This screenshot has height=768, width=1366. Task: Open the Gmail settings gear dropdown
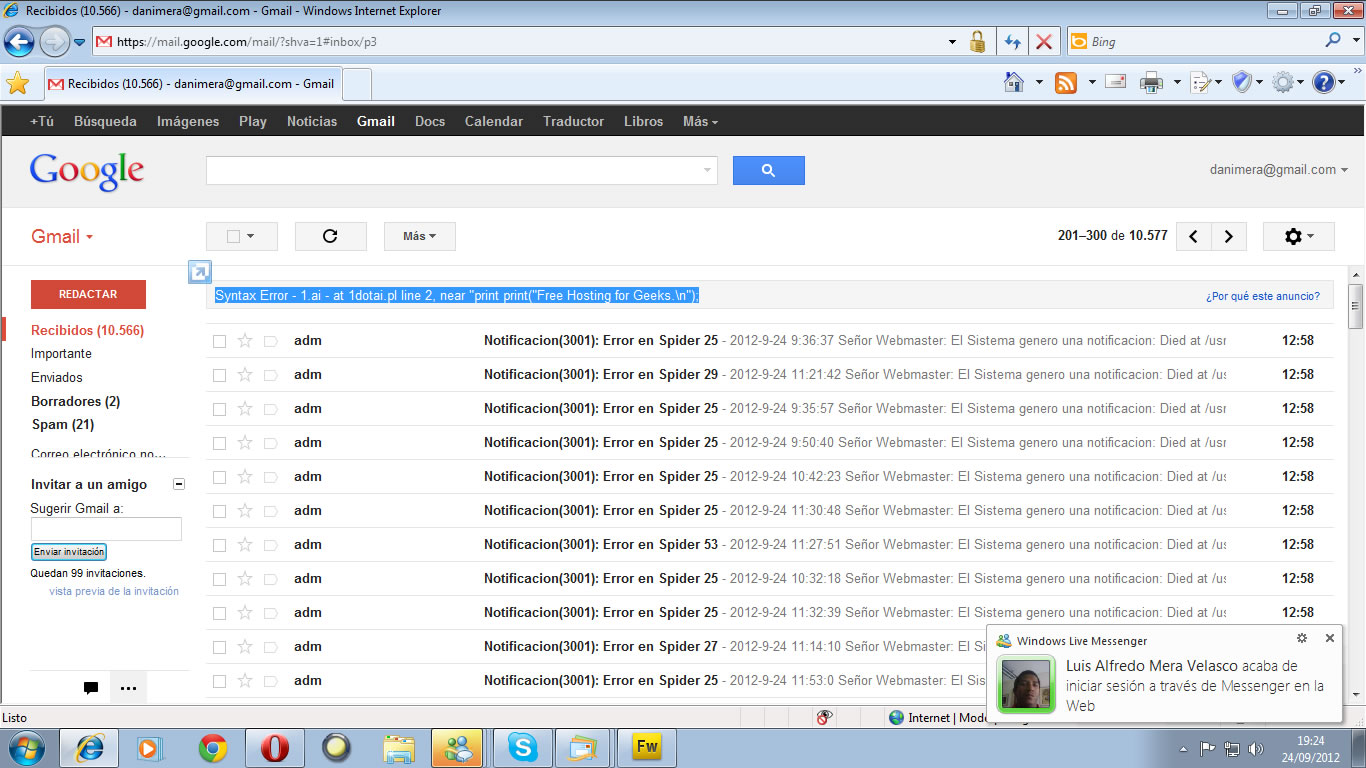pyautogui.click(x=1298, y=236)
